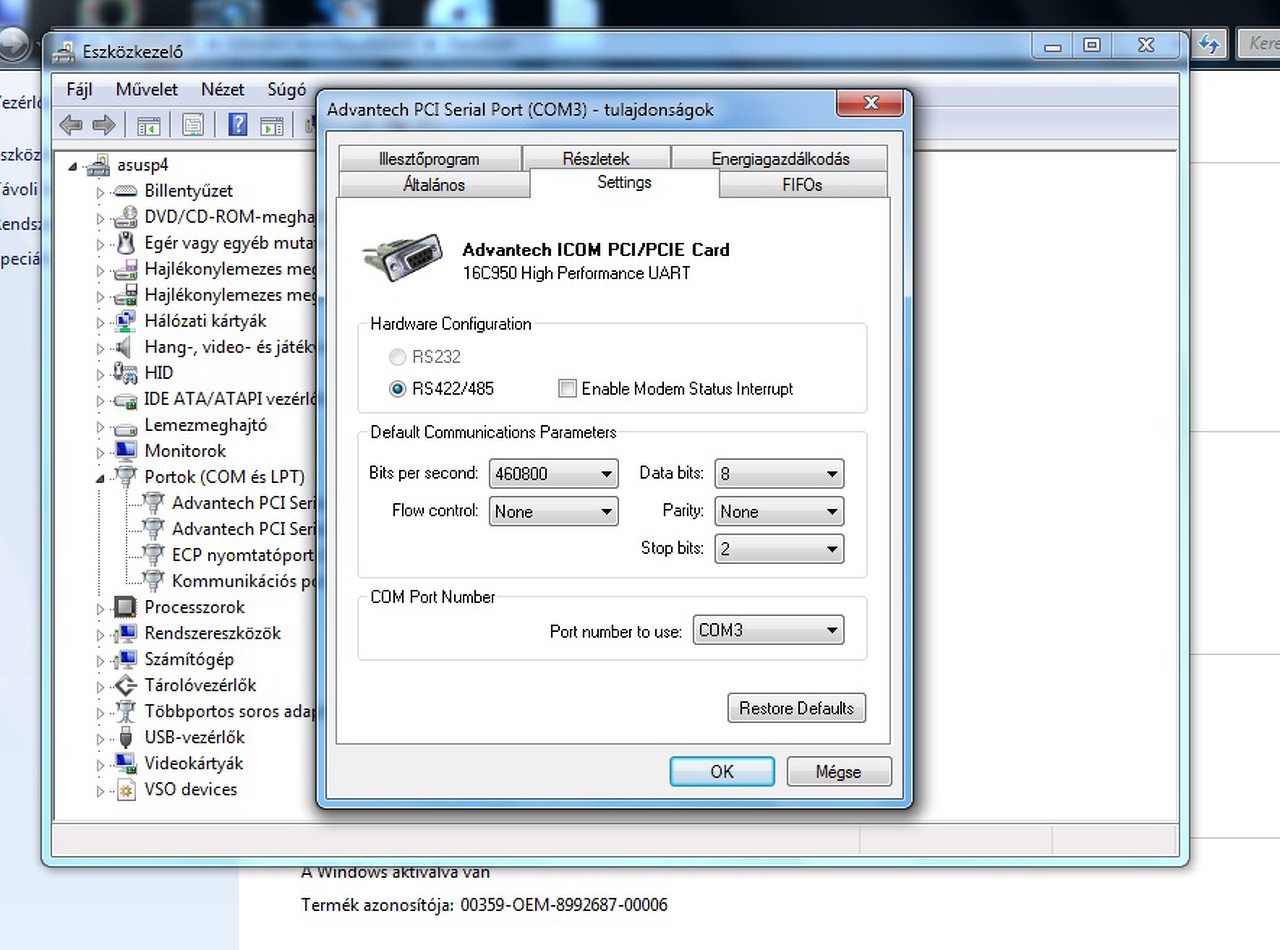Viewport: 1280px width, 950px height.
Task: Open the Properties sheet toolbar icon
Action: click(193, 125)
